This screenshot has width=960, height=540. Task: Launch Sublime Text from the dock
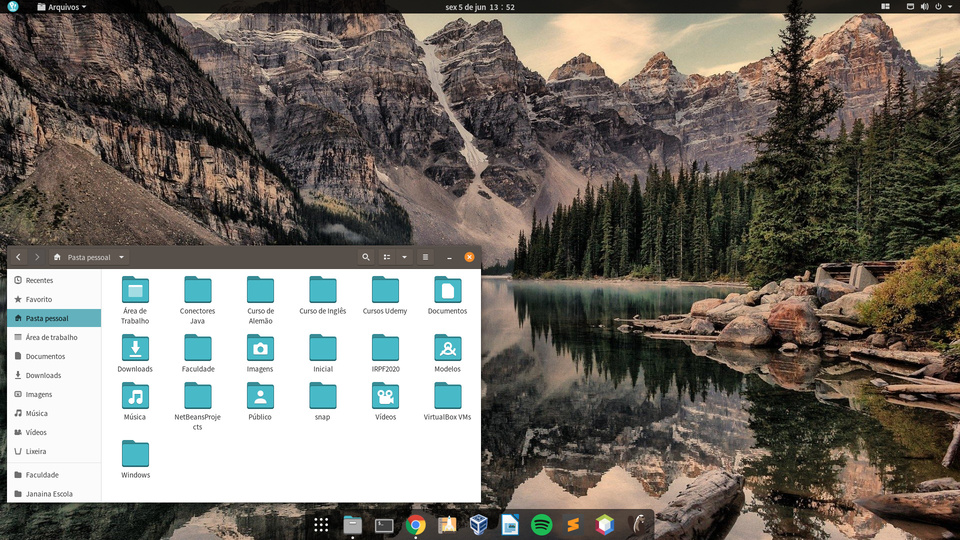click(573, 524)
